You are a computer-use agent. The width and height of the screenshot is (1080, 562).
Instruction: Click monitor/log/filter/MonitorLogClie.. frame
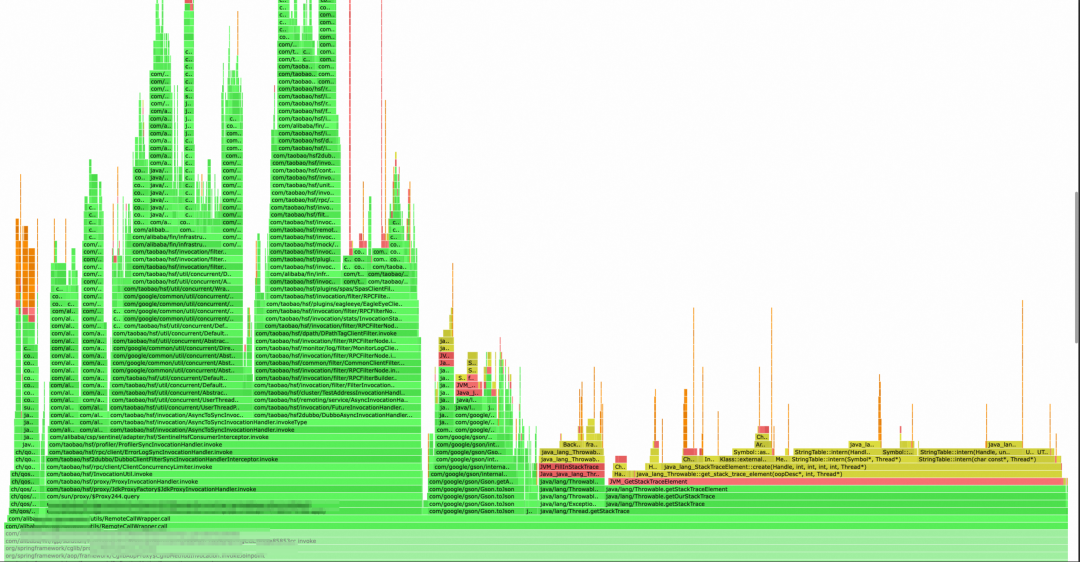(337, 348)
